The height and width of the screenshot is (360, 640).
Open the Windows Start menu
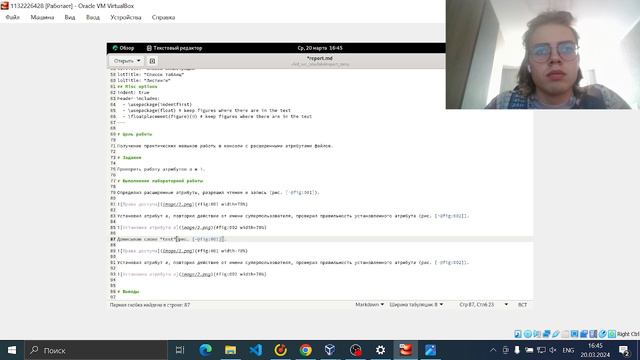(12, 350)
